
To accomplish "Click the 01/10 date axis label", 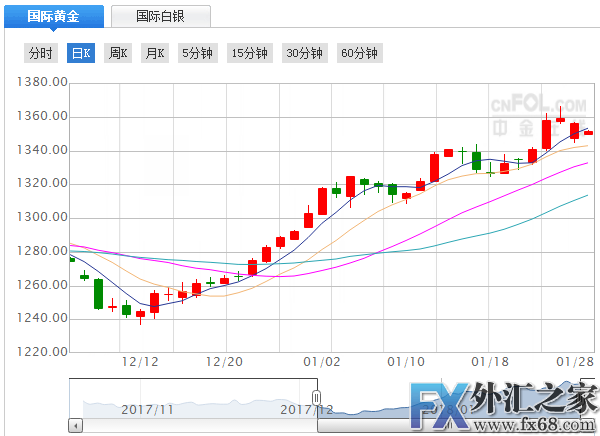I will (x=406, y=362).
